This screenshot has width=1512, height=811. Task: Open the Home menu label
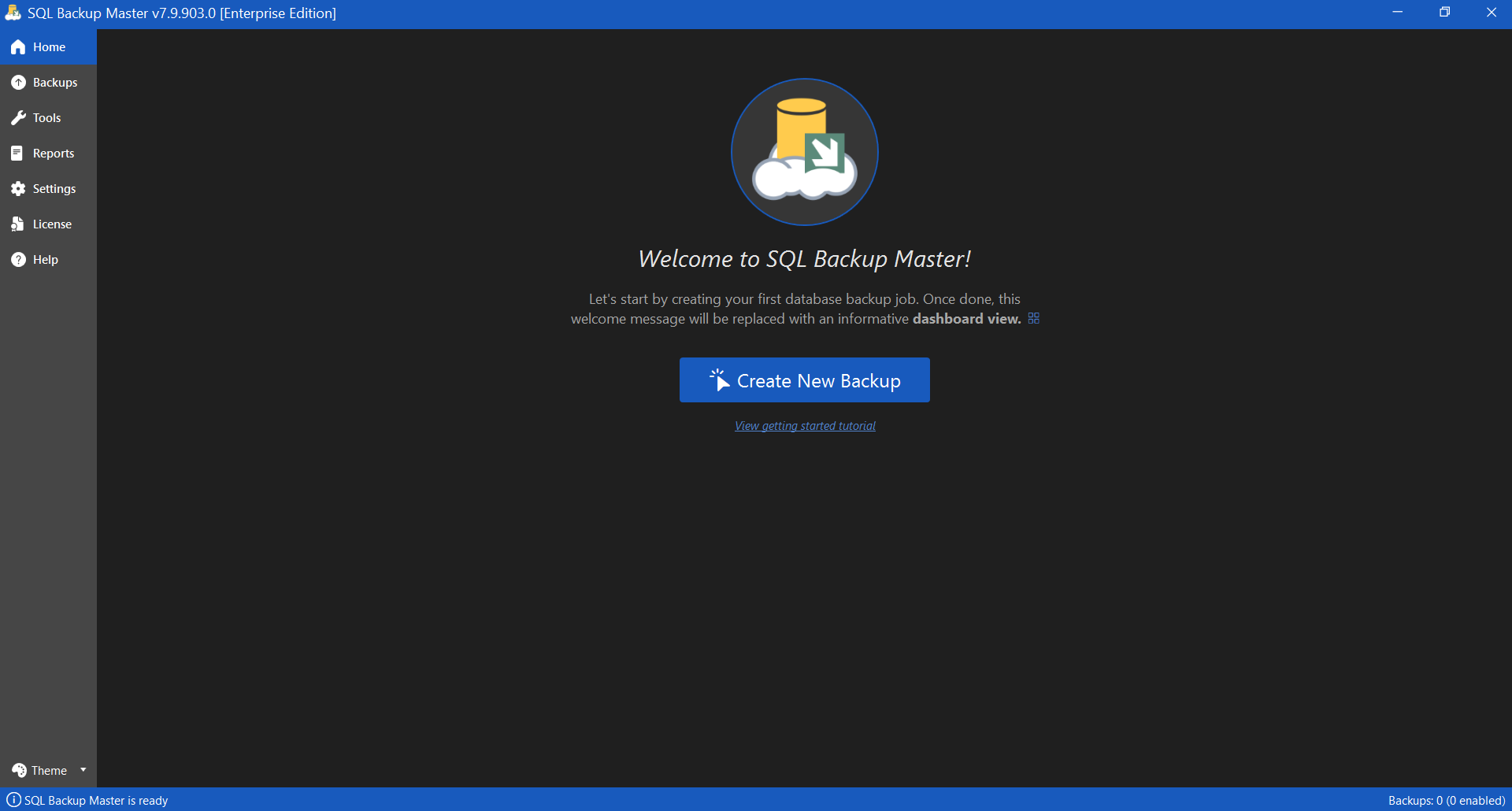coord(49,47)
